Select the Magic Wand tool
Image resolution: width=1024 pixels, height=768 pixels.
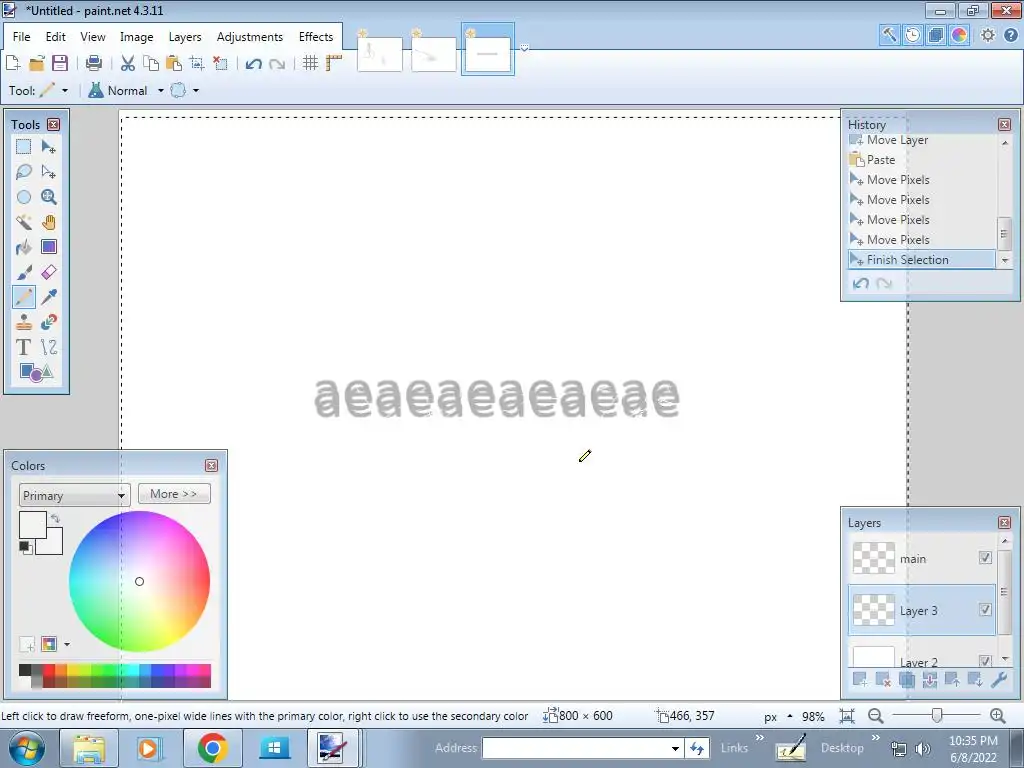point(24,222)
